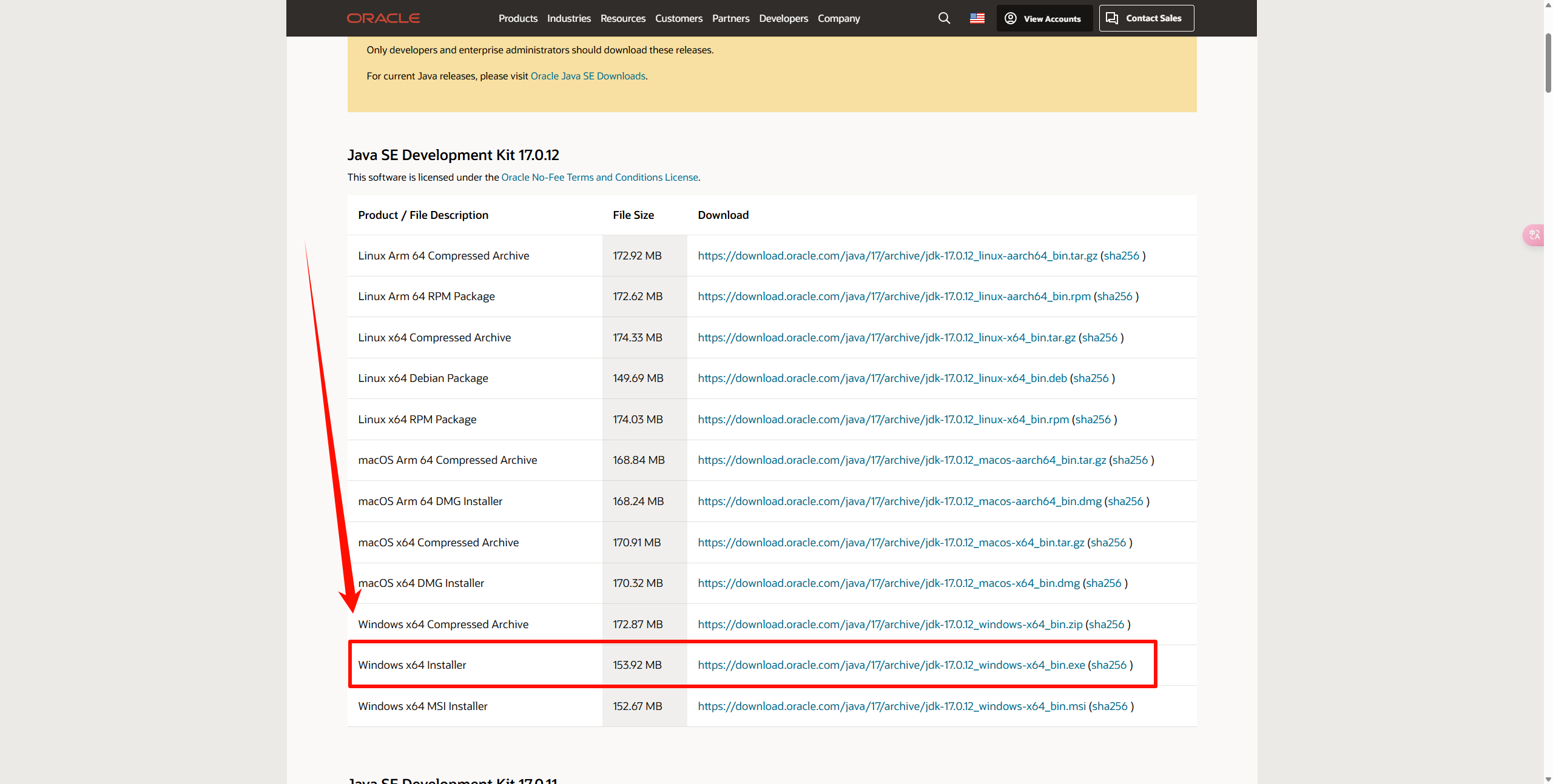Download jdk-17.0.12 linux-aarch64 tar.gz link
Viewport: 1553px width, 784px height.
(897, 256)
